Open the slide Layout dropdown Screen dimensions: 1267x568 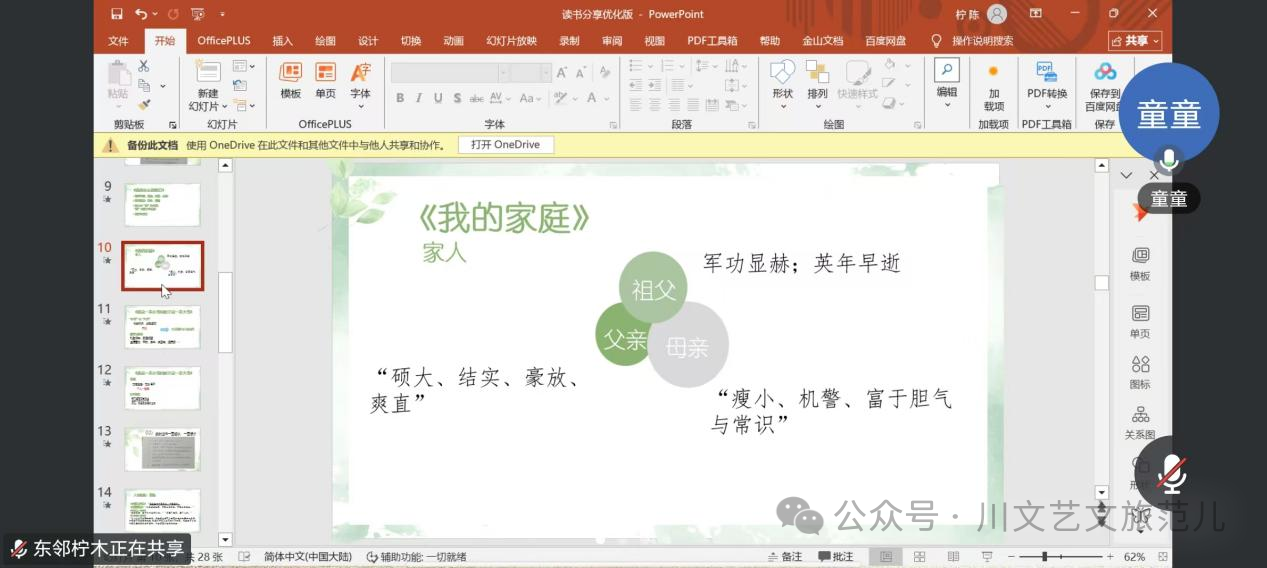[243, 66]
